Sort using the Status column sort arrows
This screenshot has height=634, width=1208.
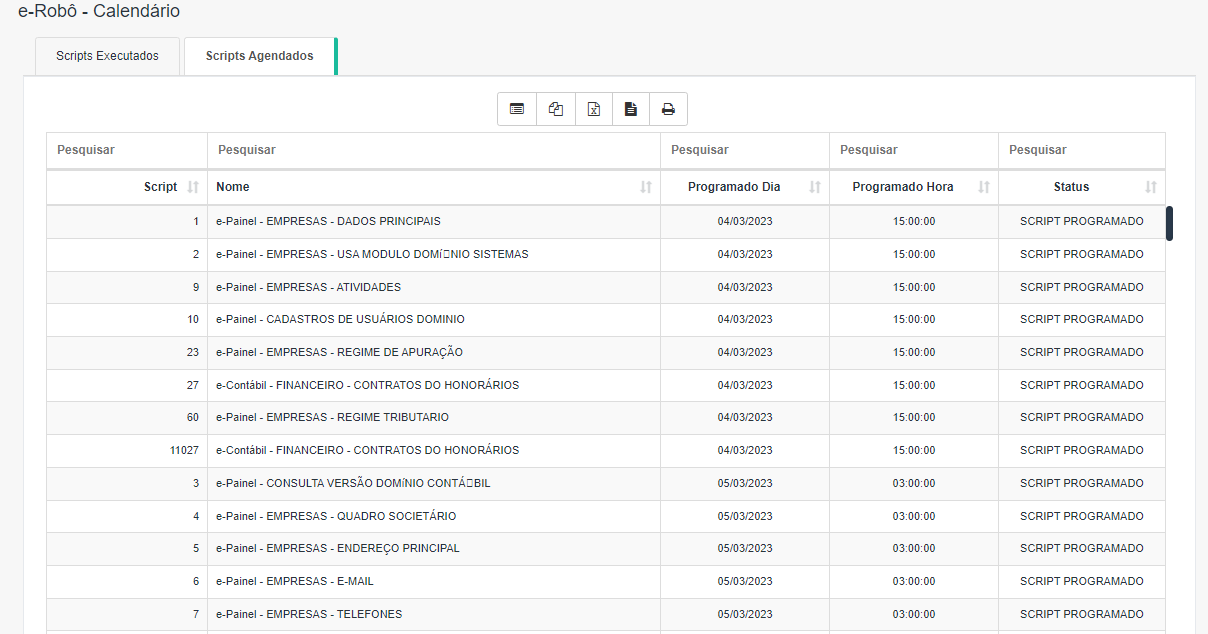point(1151,187)
